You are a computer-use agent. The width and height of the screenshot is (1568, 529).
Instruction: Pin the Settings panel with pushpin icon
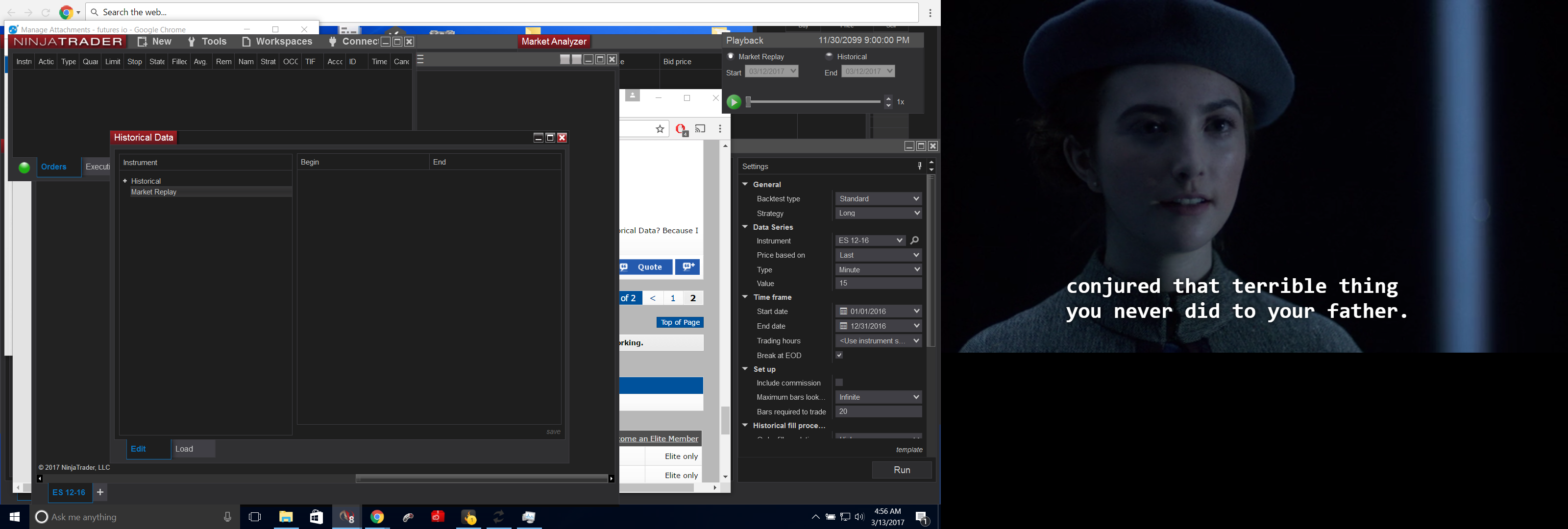point(919,166)
